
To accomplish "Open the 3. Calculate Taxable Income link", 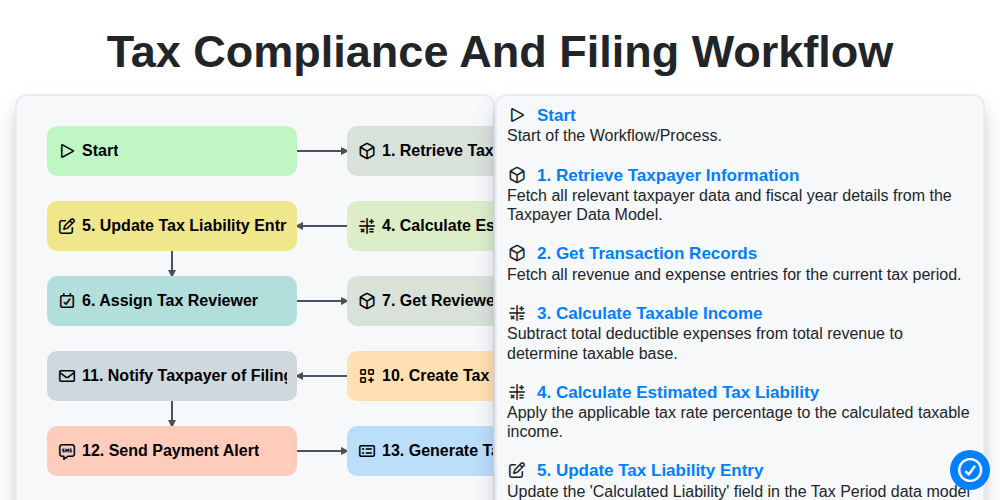I will [x=649, y=313].
